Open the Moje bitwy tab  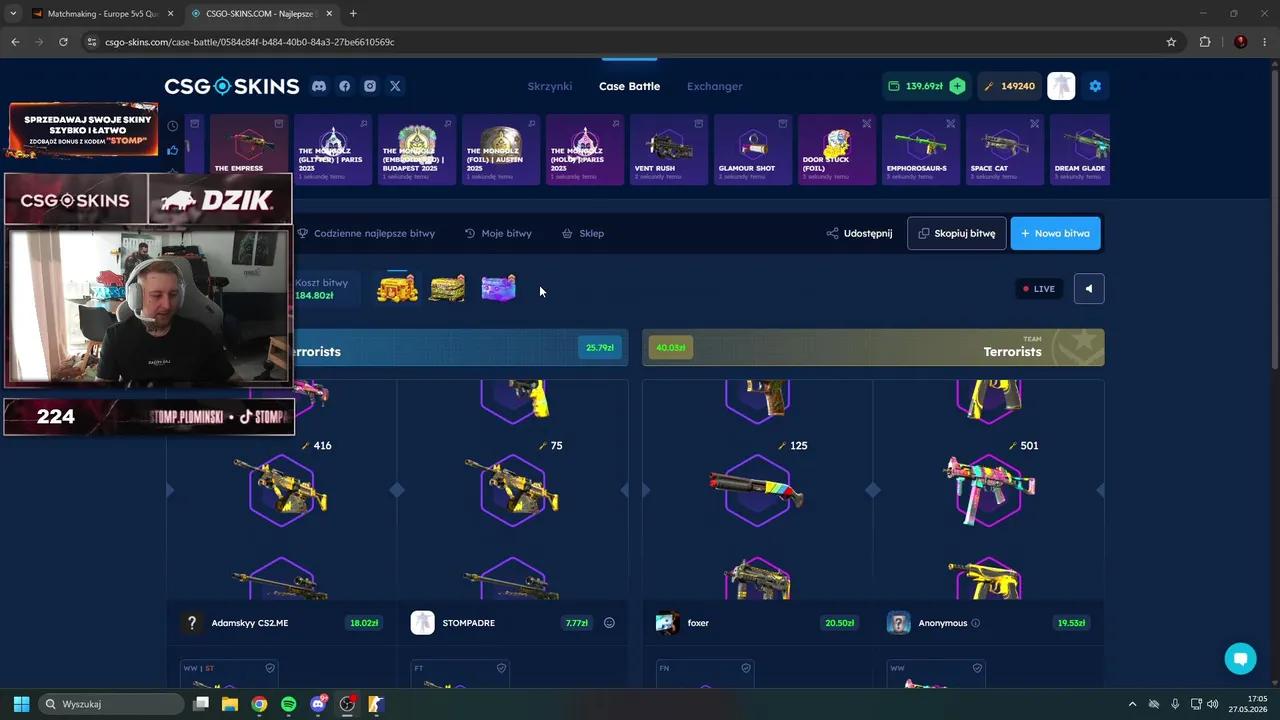[x=498, y=233]
